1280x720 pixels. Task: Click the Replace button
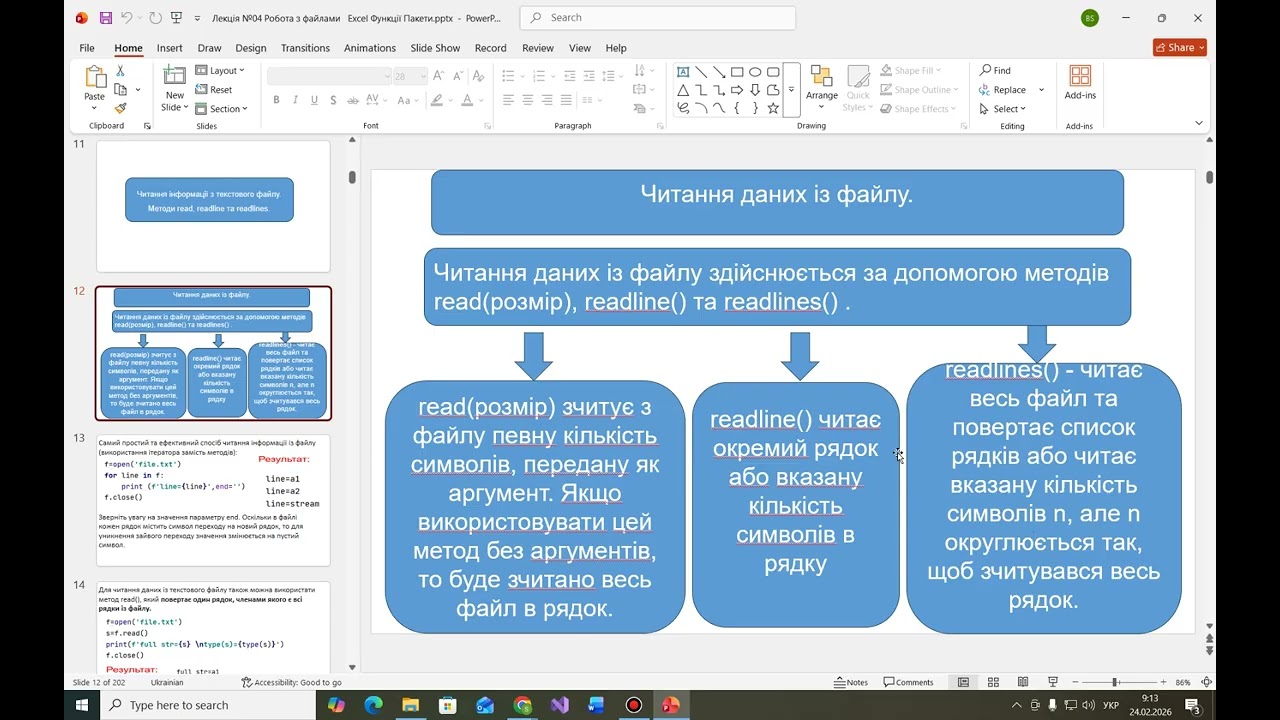[1003, 90]
